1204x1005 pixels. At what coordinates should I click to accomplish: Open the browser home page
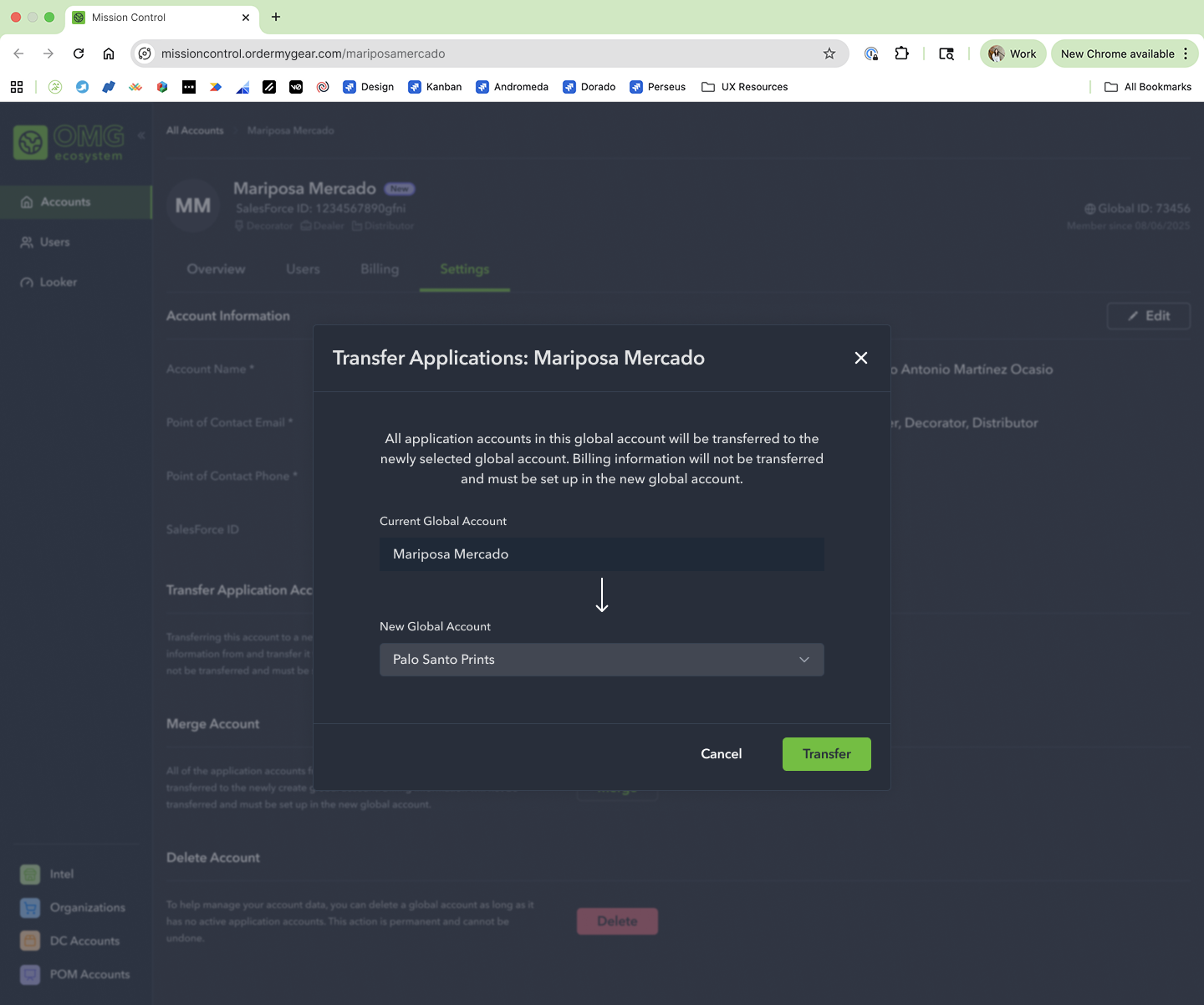tap(109, 54)
